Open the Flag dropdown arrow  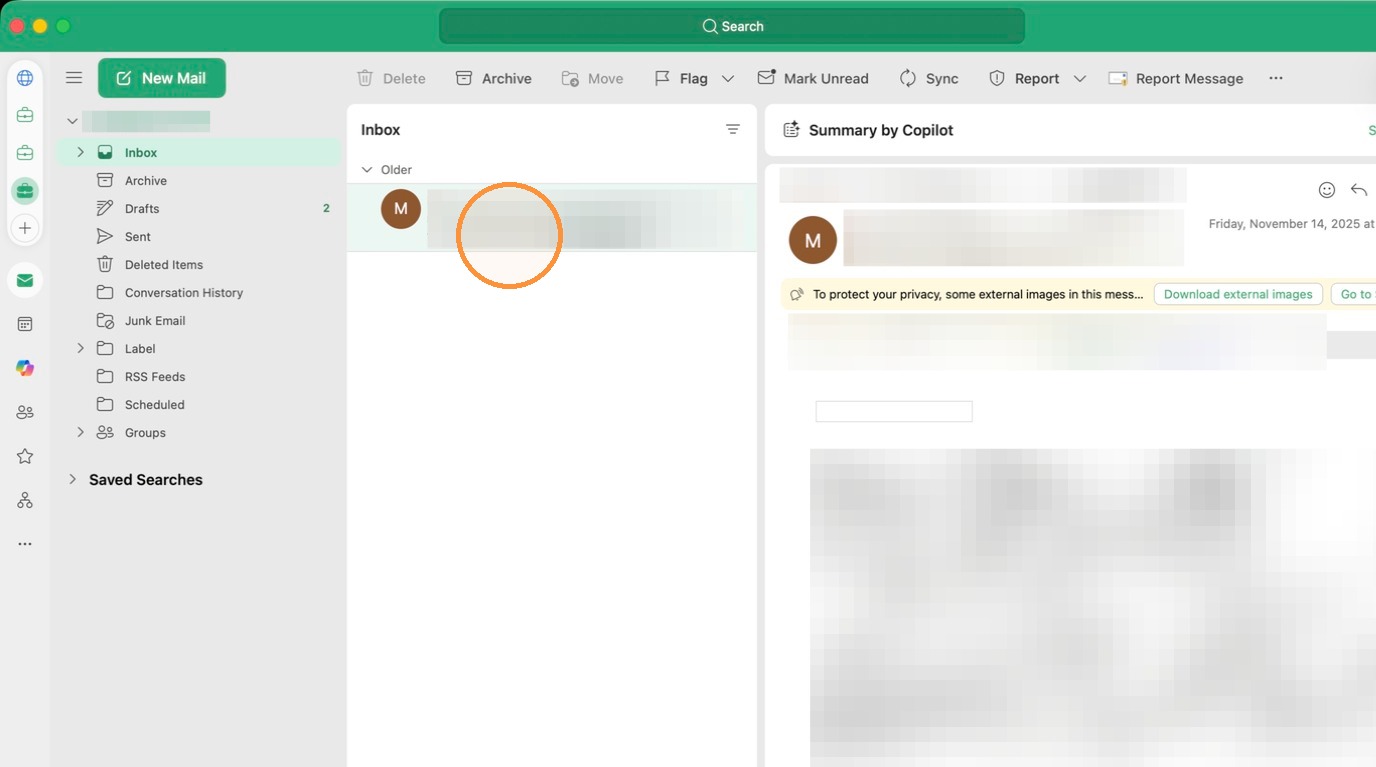[728, 78]
